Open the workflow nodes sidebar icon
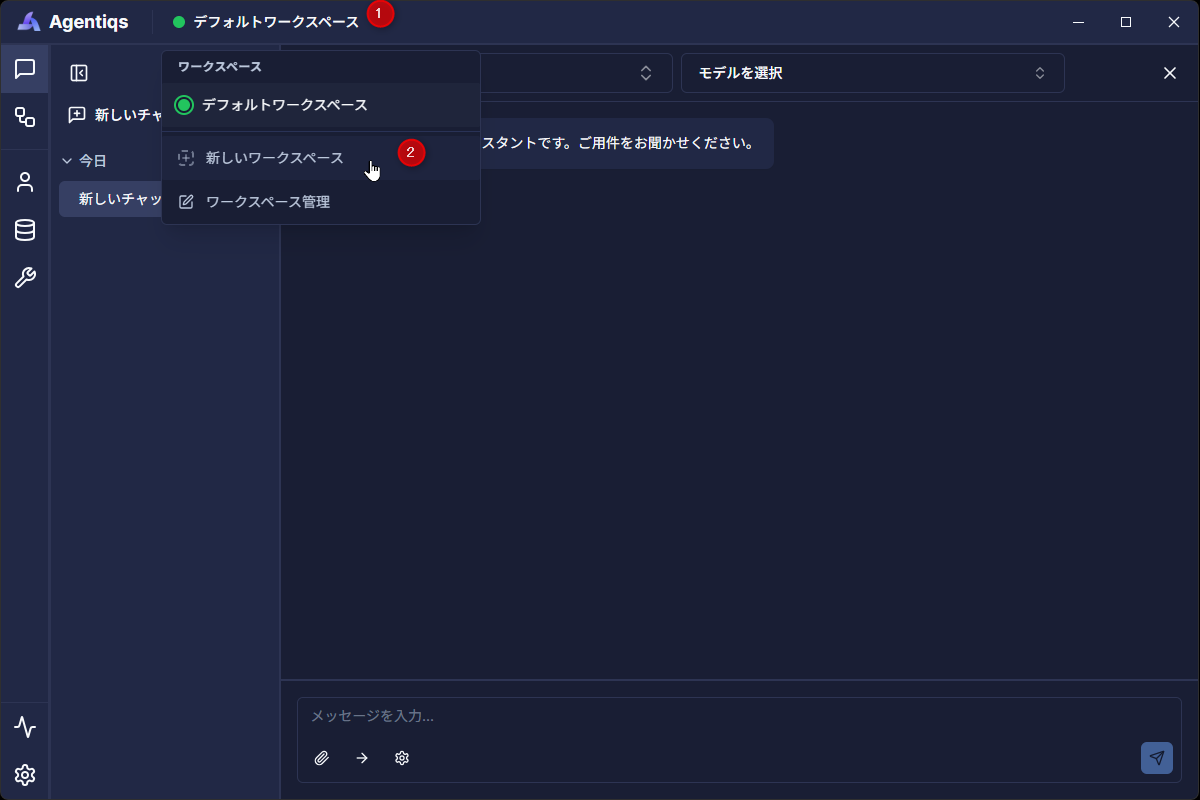 pyautogui.click(x=25, y=117)
